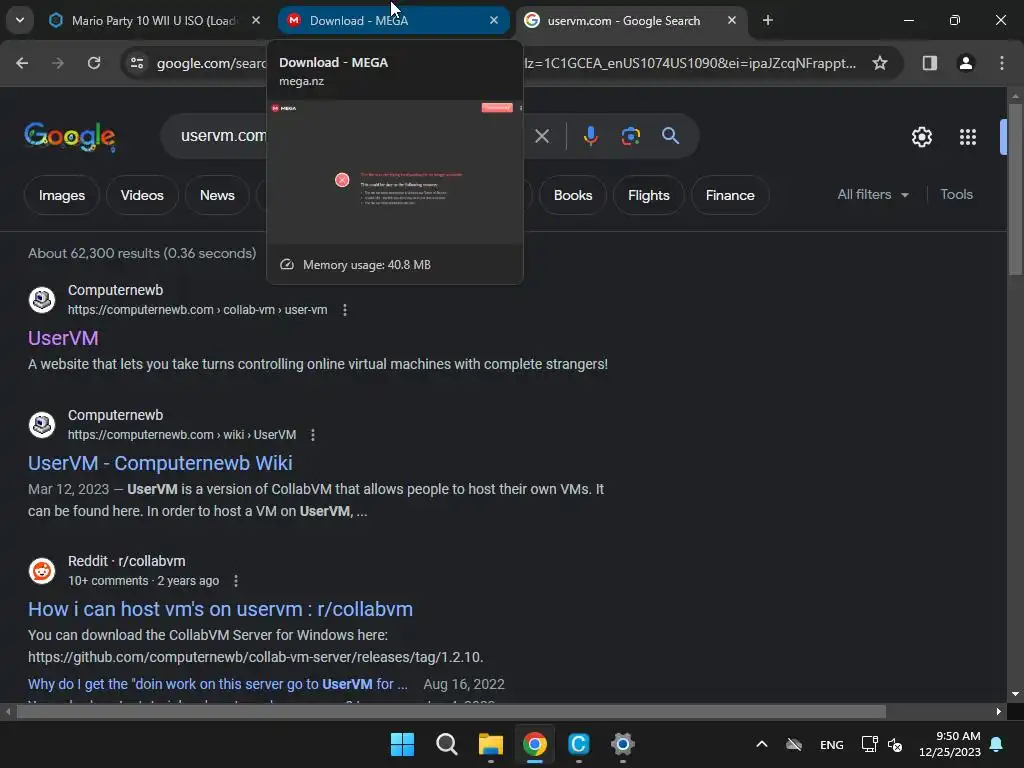Bookmark this page with the star
This screenshot has height=768, width=1024.
[x=880, y=63]
